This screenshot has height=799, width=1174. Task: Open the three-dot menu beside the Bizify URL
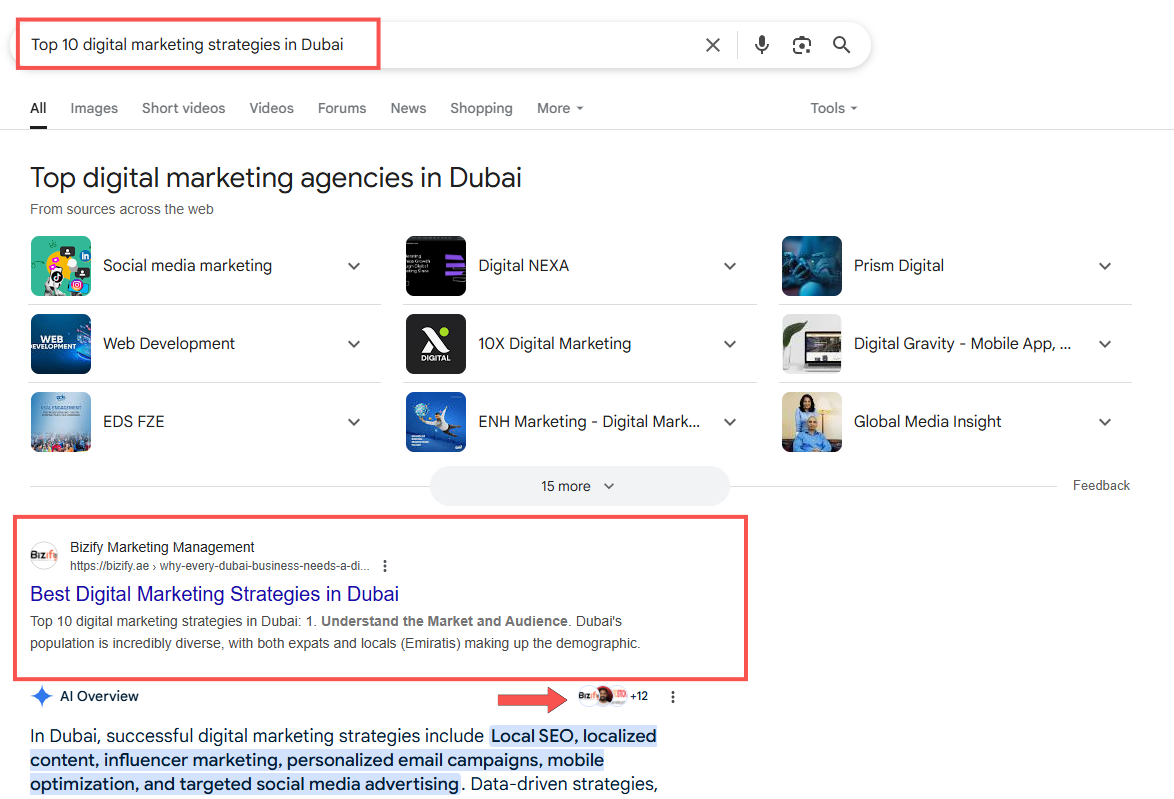(x=385, y=566)
